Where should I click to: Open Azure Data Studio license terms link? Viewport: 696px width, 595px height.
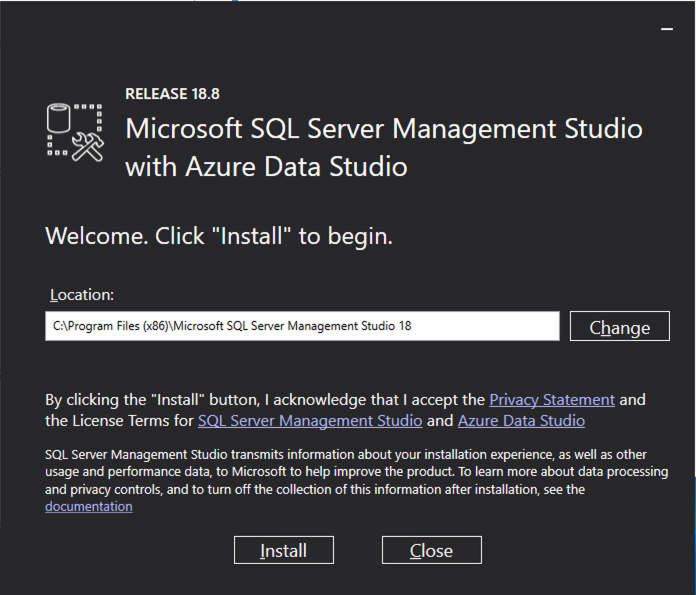(521, 420)
